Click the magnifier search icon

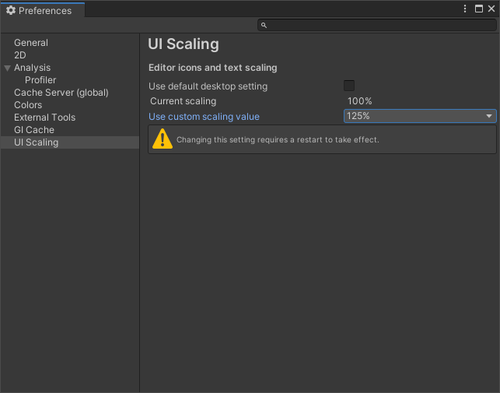pyautogui.click(x=264, y=25)
